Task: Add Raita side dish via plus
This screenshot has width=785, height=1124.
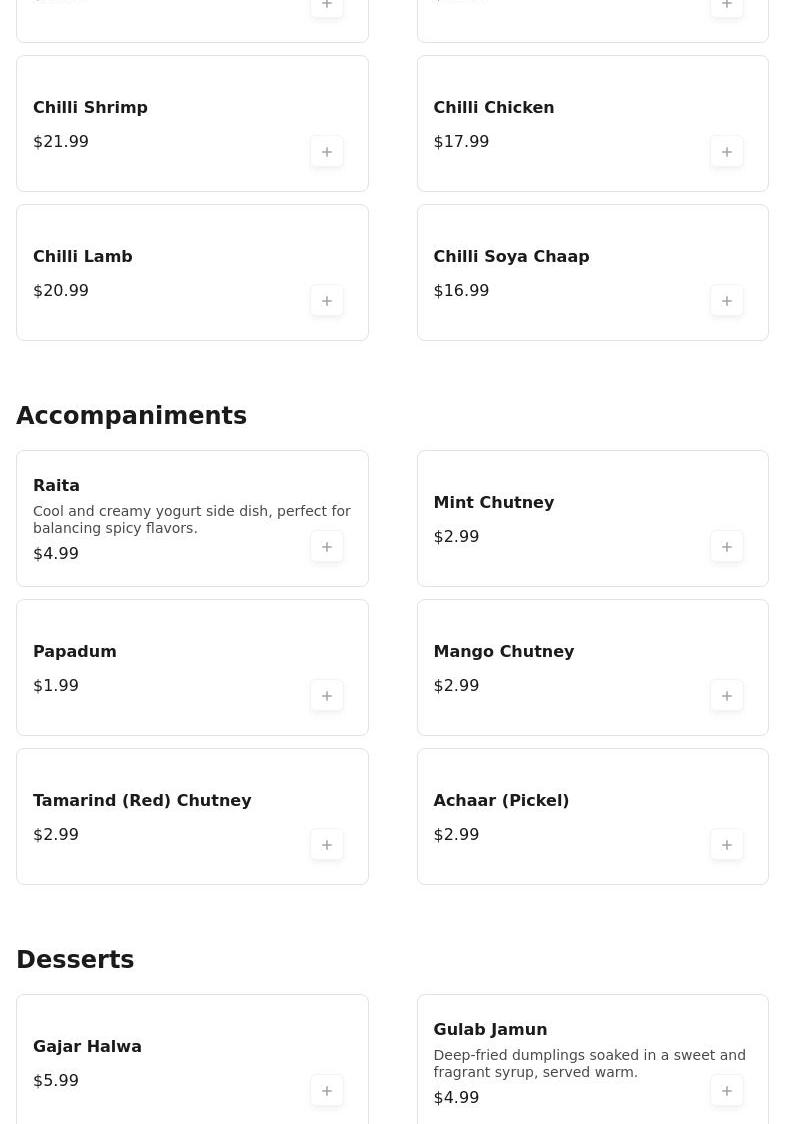Action: tap(327, 547)
